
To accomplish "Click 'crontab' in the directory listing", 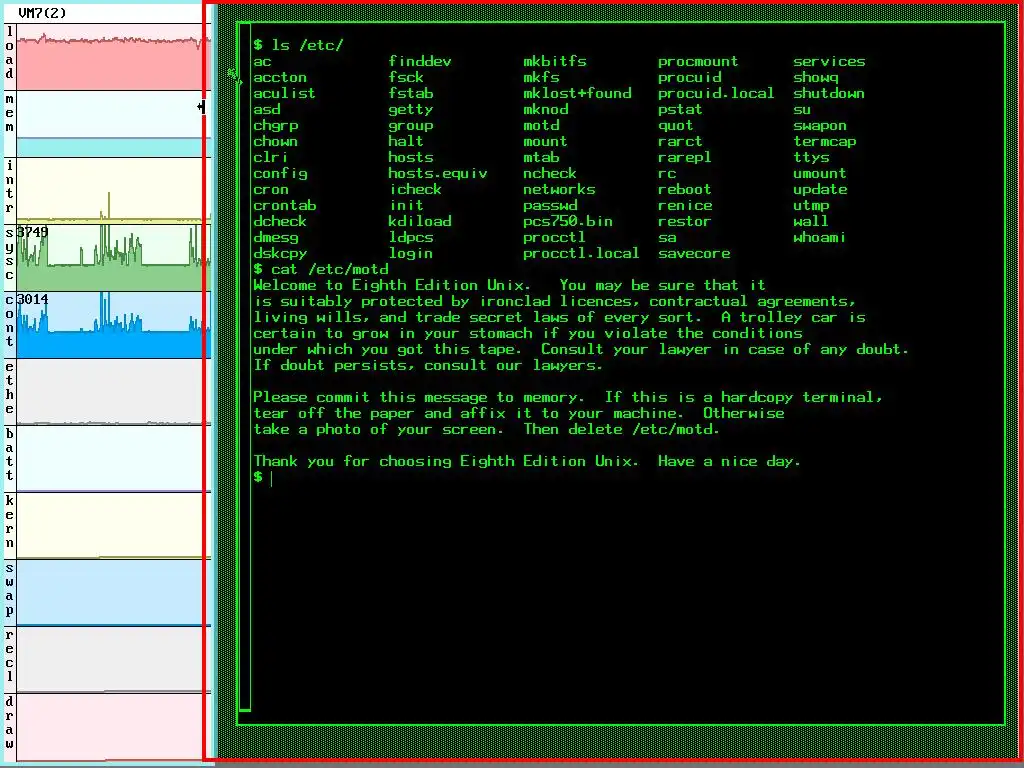I will (285, 205).
